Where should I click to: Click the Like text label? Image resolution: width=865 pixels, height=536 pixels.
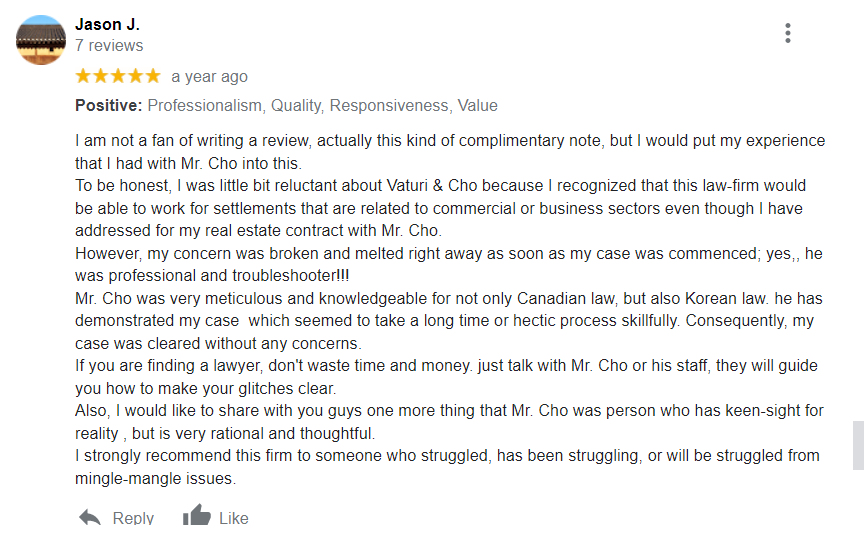click(x=234, y=518)
